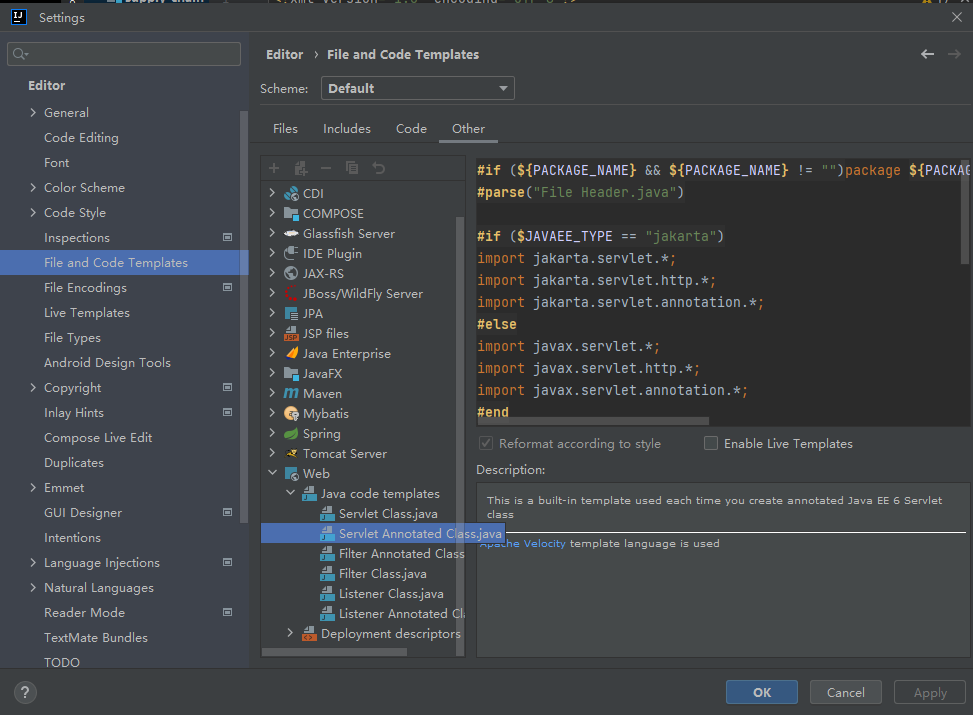Click the Create Template plus icon
This screenshot has width=973, height=715.
(274, 168)
